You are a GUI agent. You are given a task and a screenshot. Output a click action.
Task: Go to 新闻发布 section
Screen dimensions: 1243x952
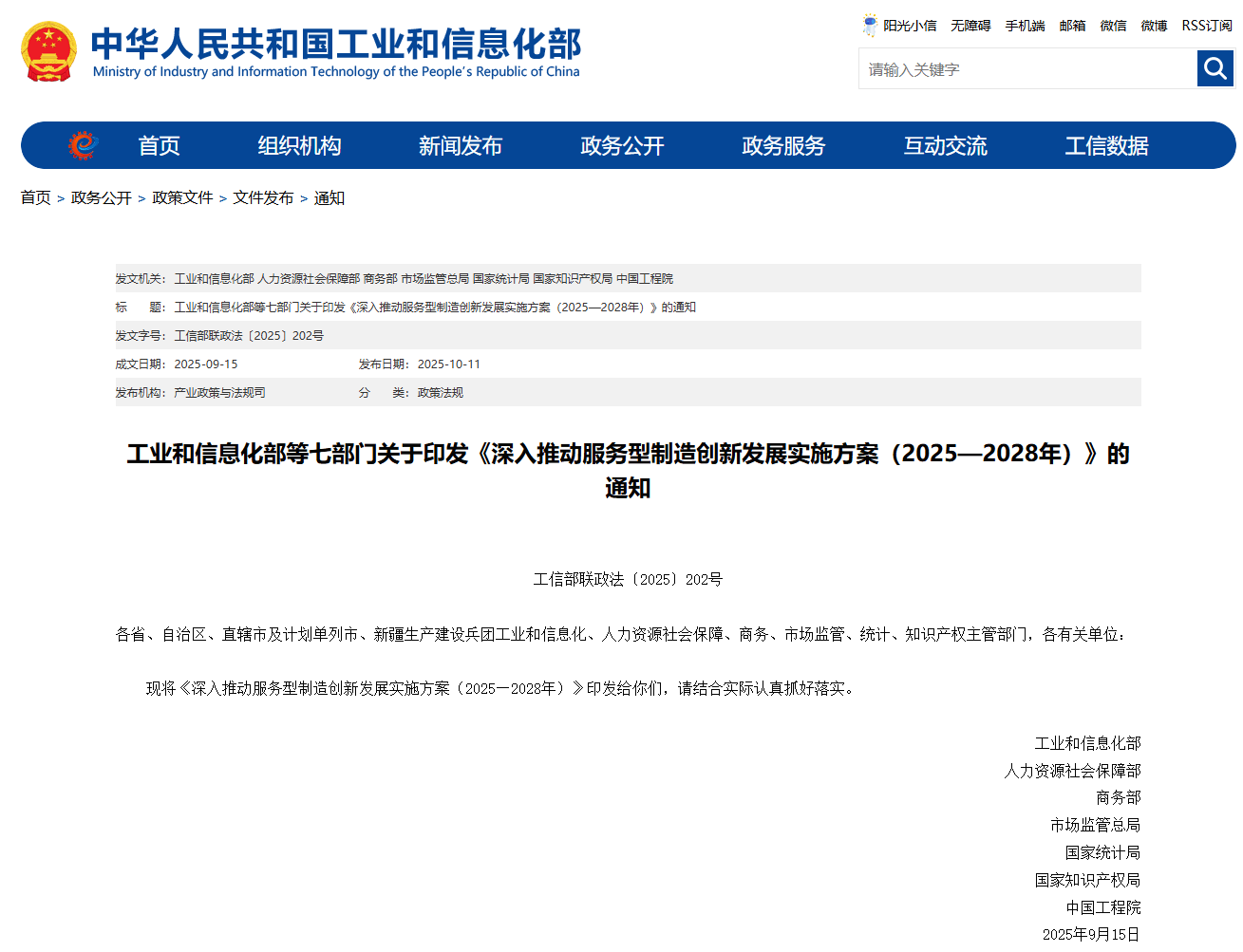tap(461, 146)
